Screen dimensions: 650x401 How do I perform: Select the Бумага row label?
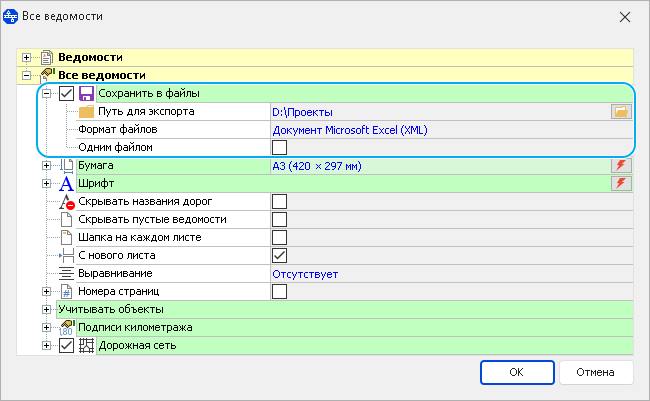coord(96,165)
